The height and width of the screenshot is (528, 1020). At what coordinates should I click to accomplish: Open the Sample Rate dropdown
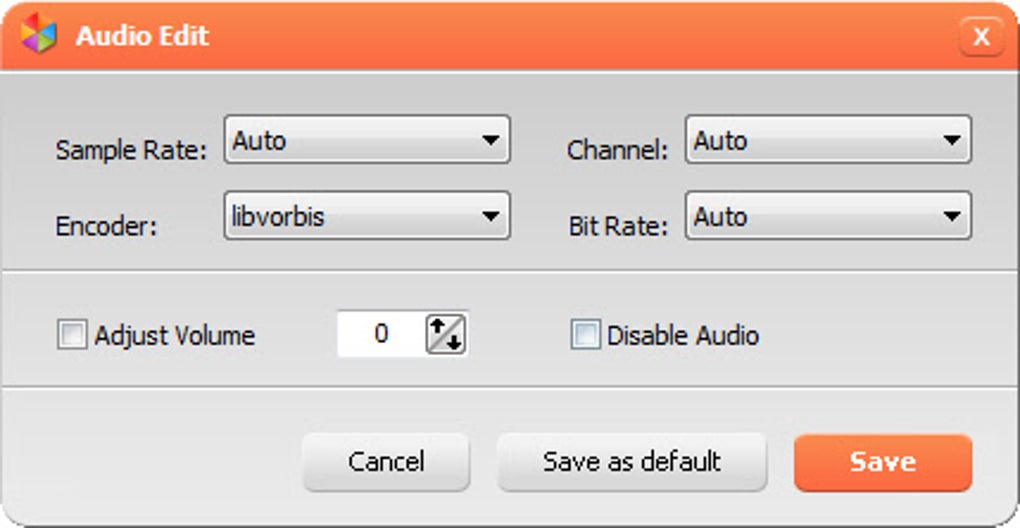pos(367,139)
